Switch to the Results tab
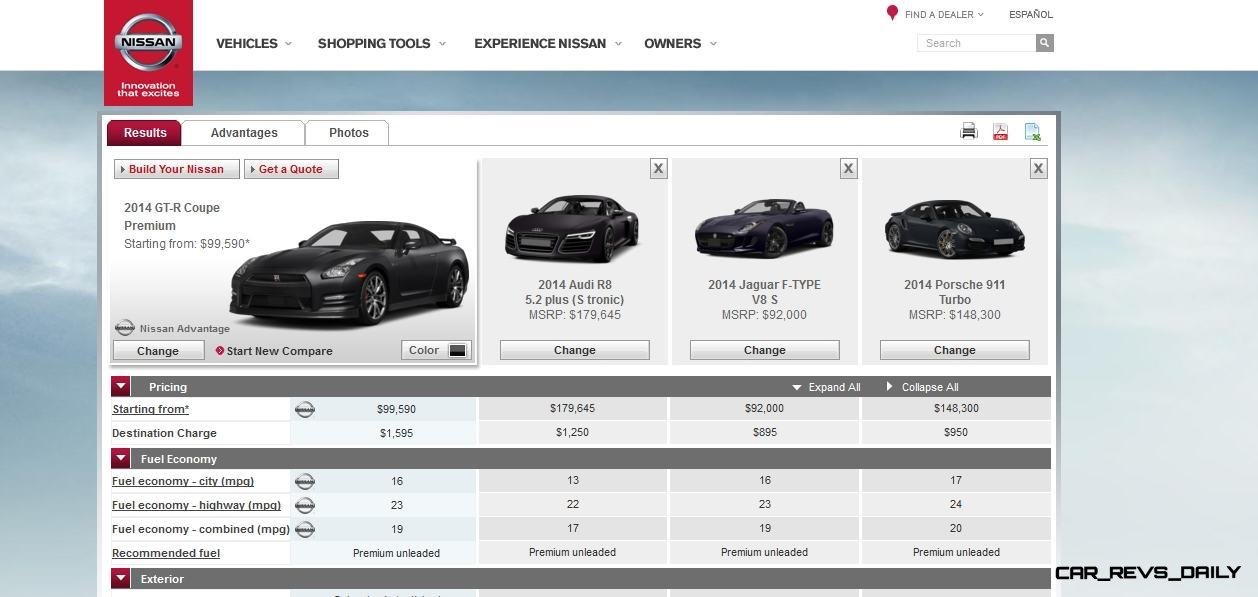 [145, 133]
